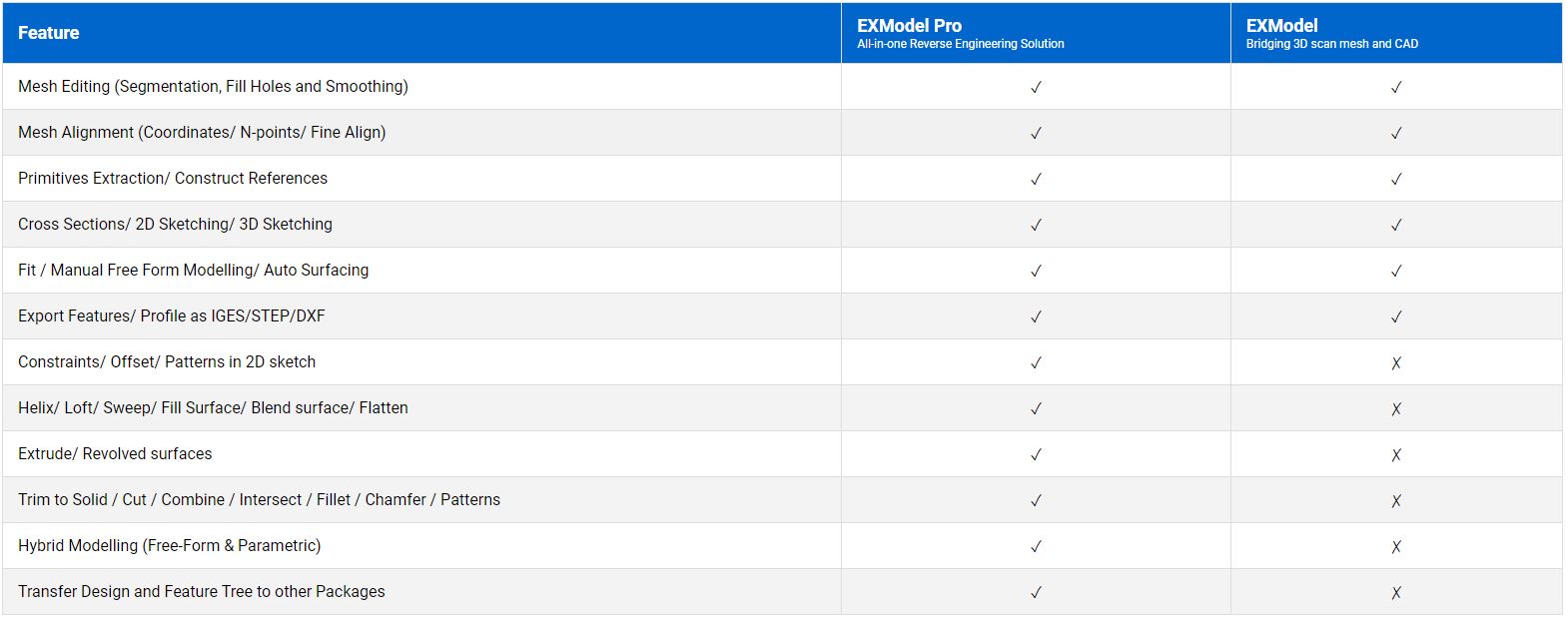The width and height of the screenshot is (1568, 620).
Task: Click Transfer Design and Feature Tree label
Action: click(x=201, y=592)
